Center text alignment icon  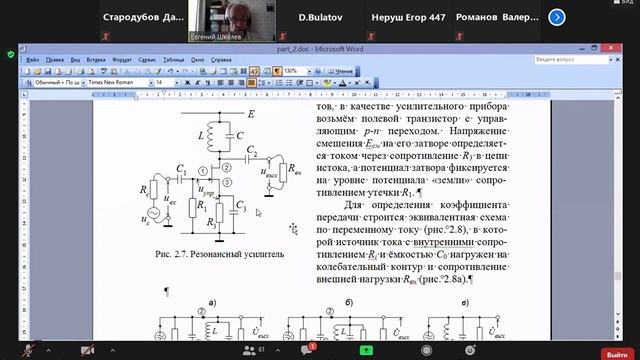tap(231, 82)
